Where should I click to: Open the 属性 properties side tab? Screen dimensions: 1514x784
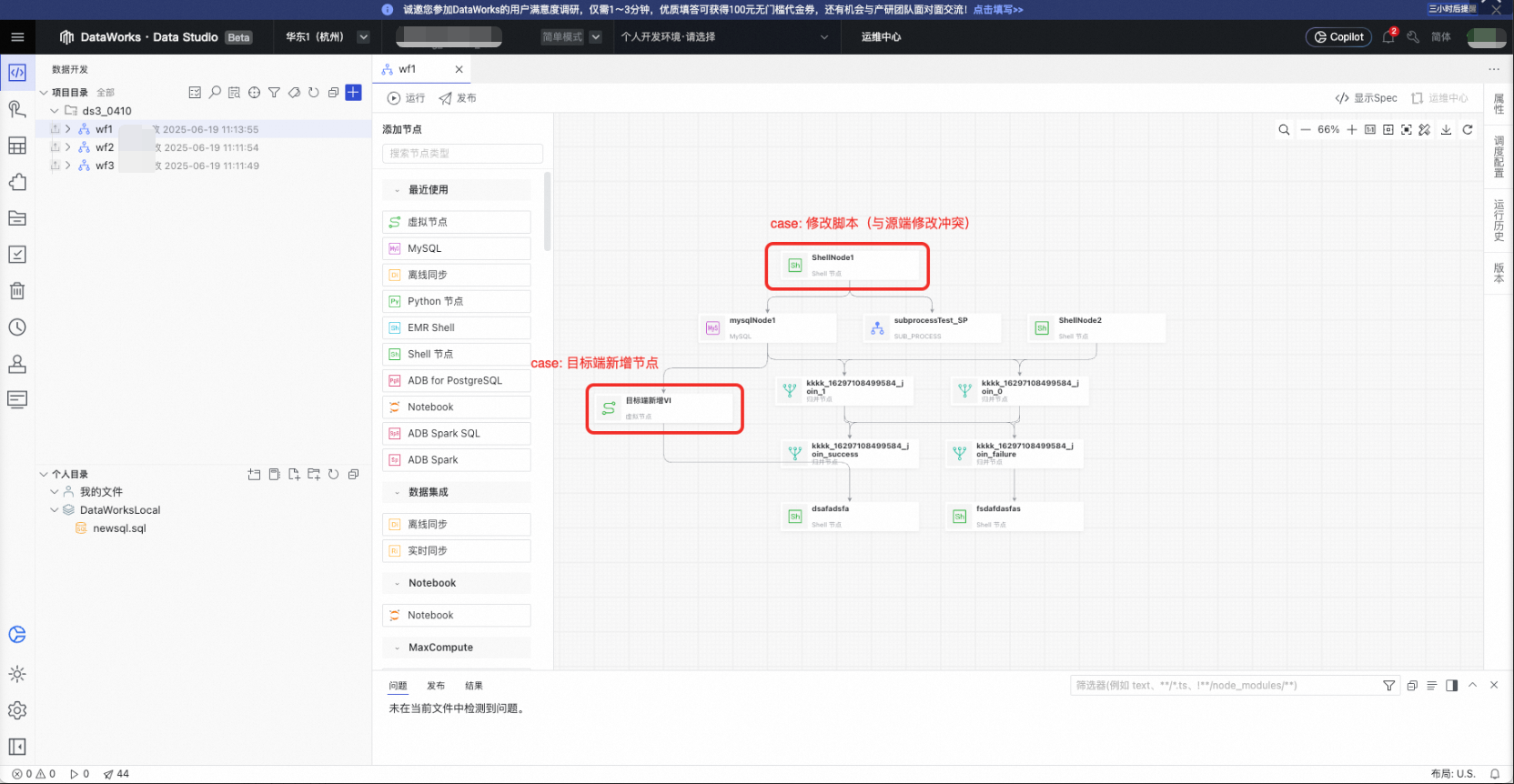(x=1499, y=104)
